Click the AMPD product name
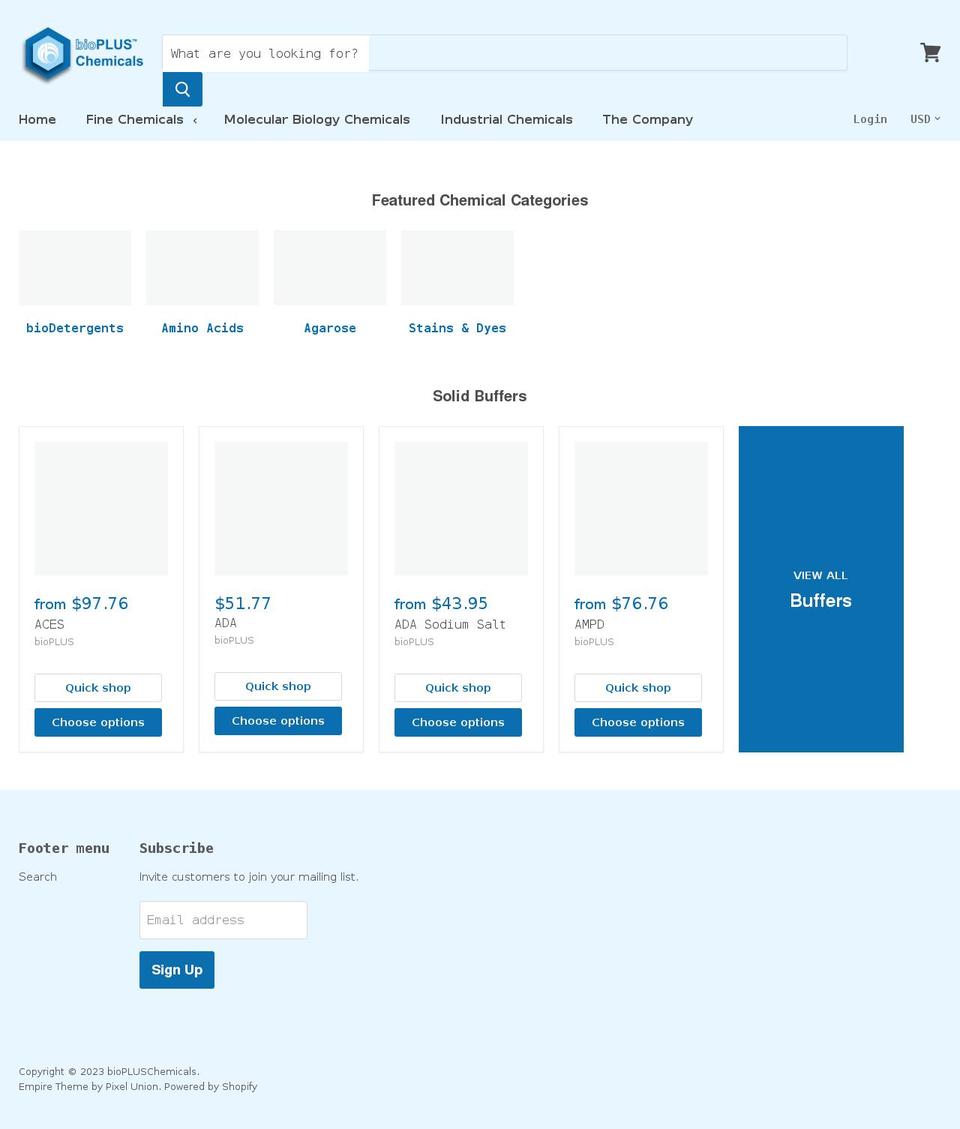Image resolution: width=960 pixels, height=1129 pixels. click(589, 624)
